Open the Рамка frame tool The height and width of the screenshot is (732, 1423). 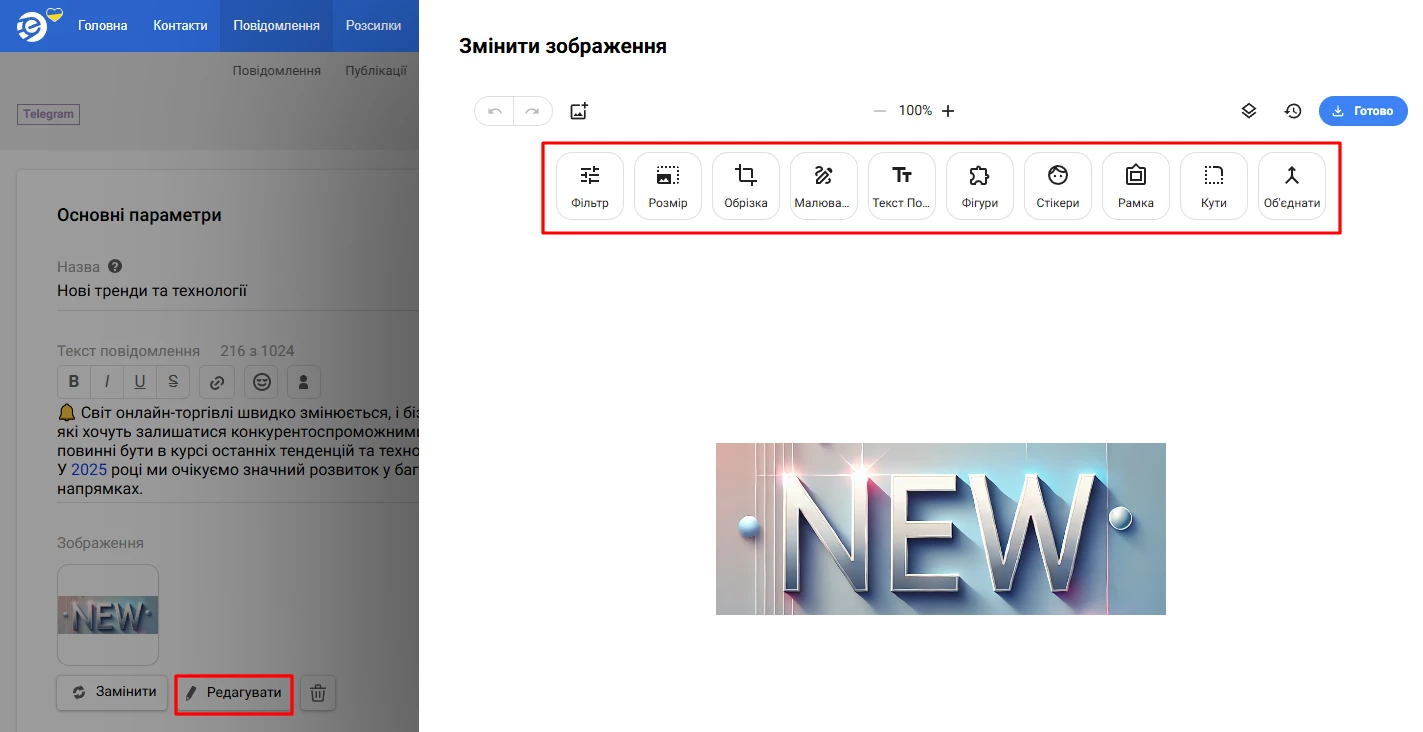pos(1136,186)
